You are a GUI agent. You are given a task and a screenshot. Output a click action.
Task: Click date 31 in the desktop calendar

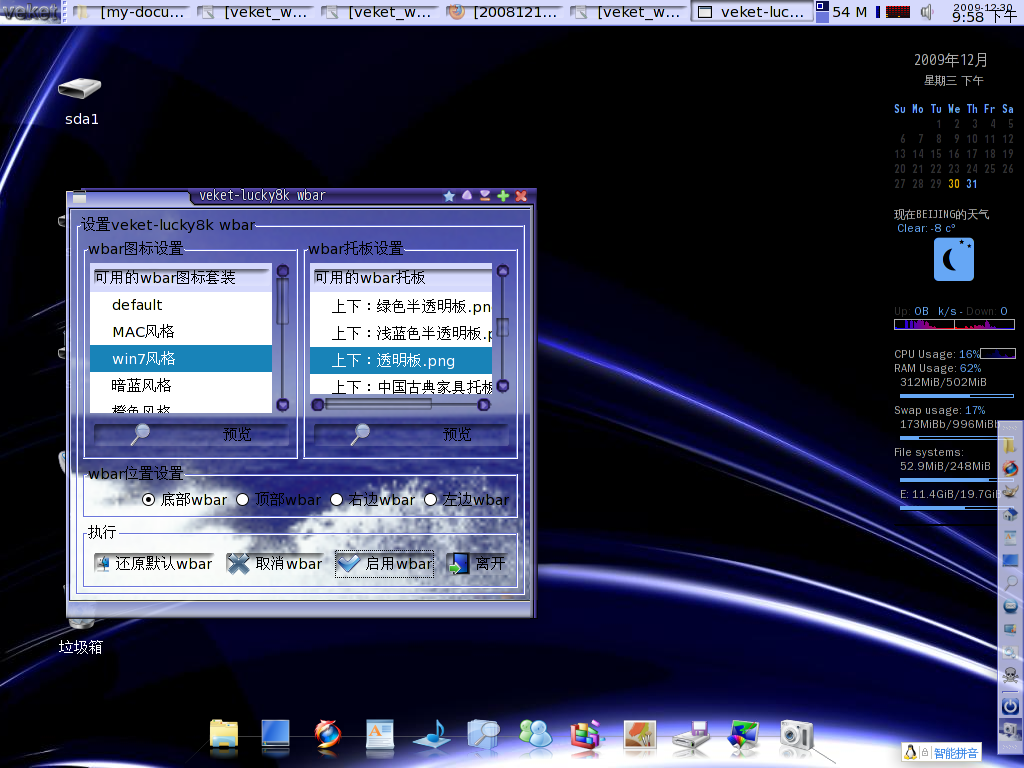coord(972,184)
